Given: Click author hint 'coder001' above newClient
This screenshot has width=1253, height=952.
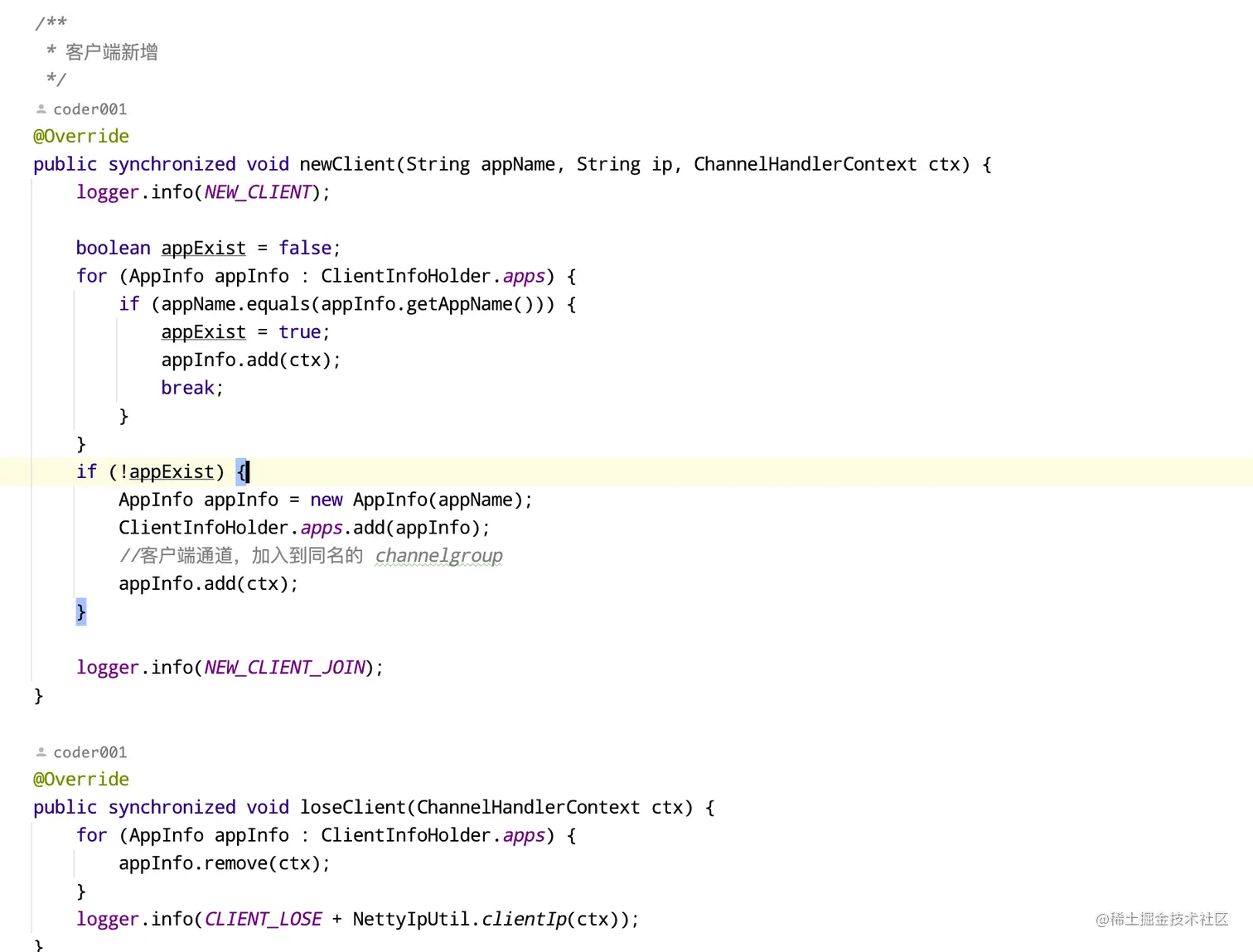Looking at the screenshot, I should coord(90,109).
